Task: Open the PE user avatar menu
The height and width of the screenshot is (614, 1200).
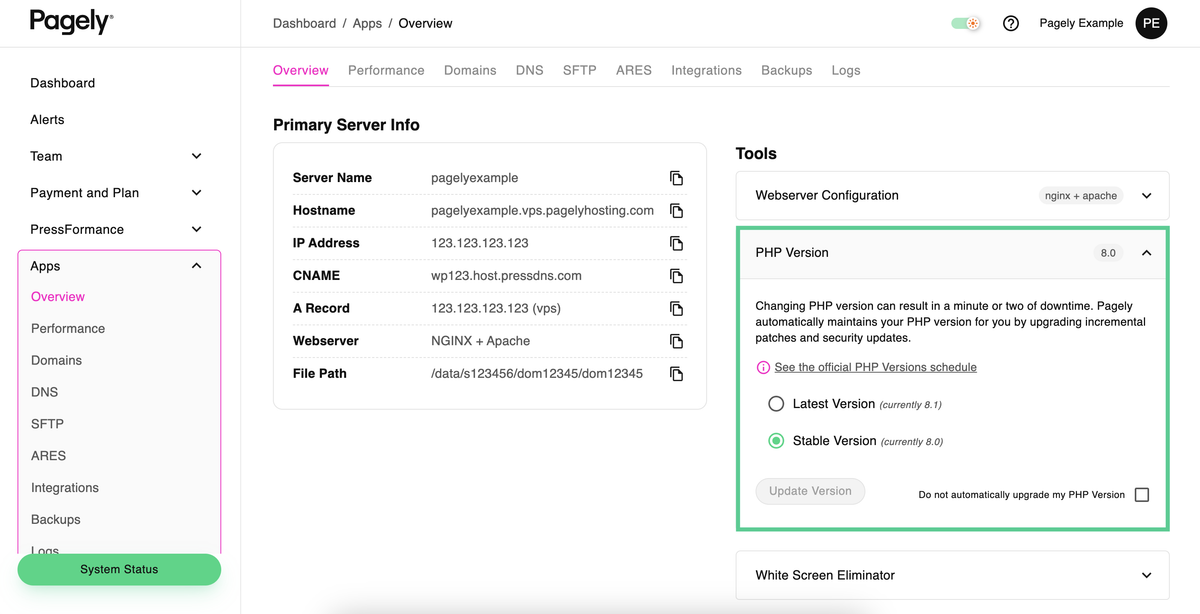Action: (x=1151, y=23)
